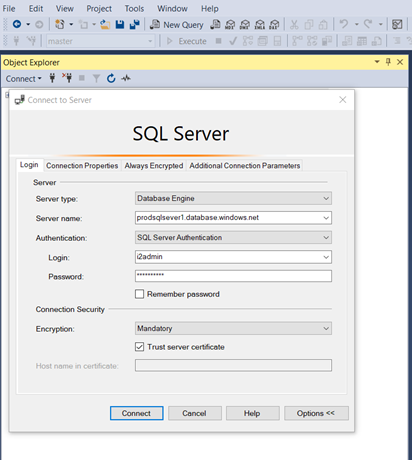This screenshot has width=412, height=460.
Task: Click the far-right checklist toolbar icon
Action: click(397, 24)
